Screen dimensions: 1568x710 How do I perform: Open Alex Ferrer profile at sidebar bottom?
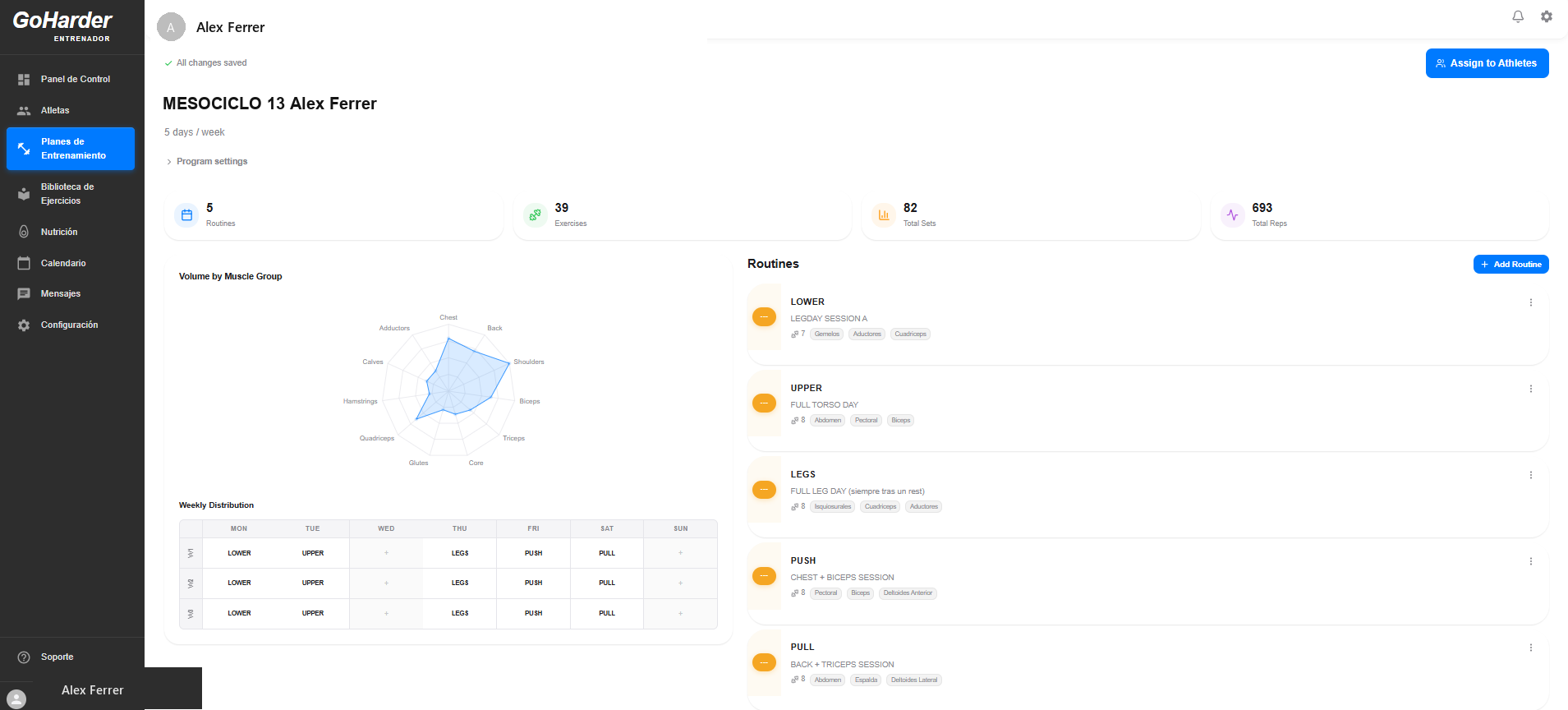pos(92,690)
